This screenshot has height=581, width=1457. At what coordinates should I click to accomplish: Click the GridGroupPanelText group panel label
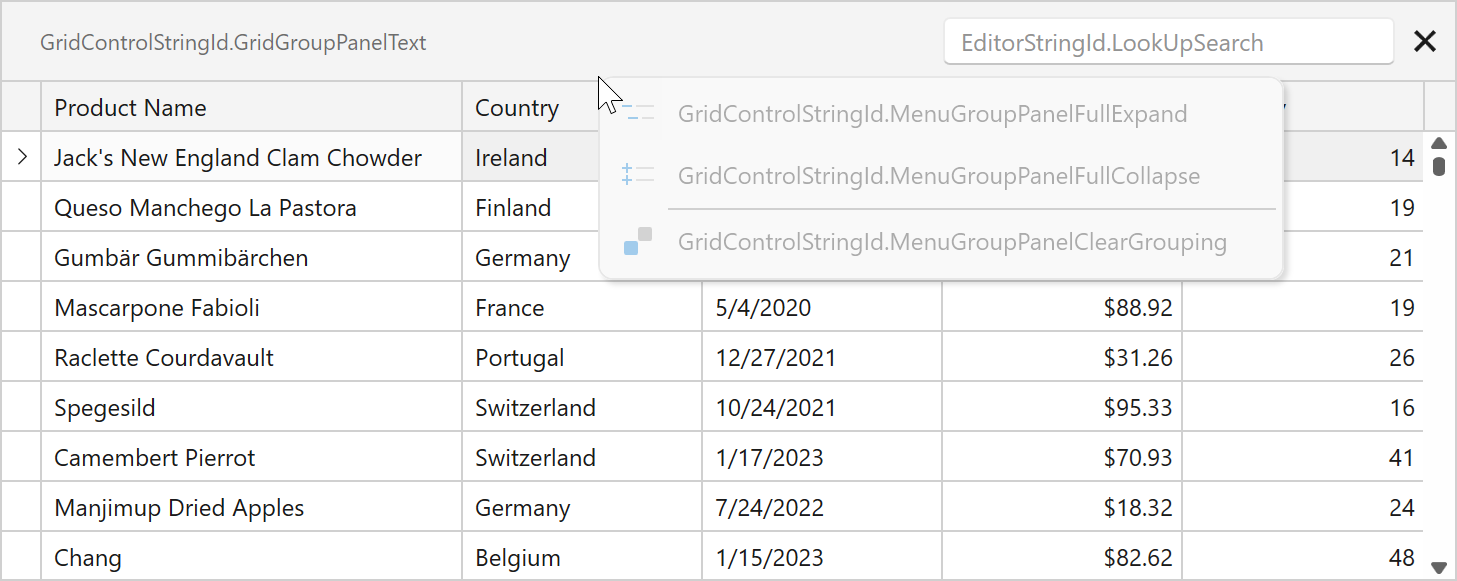(x=233, y=43)
